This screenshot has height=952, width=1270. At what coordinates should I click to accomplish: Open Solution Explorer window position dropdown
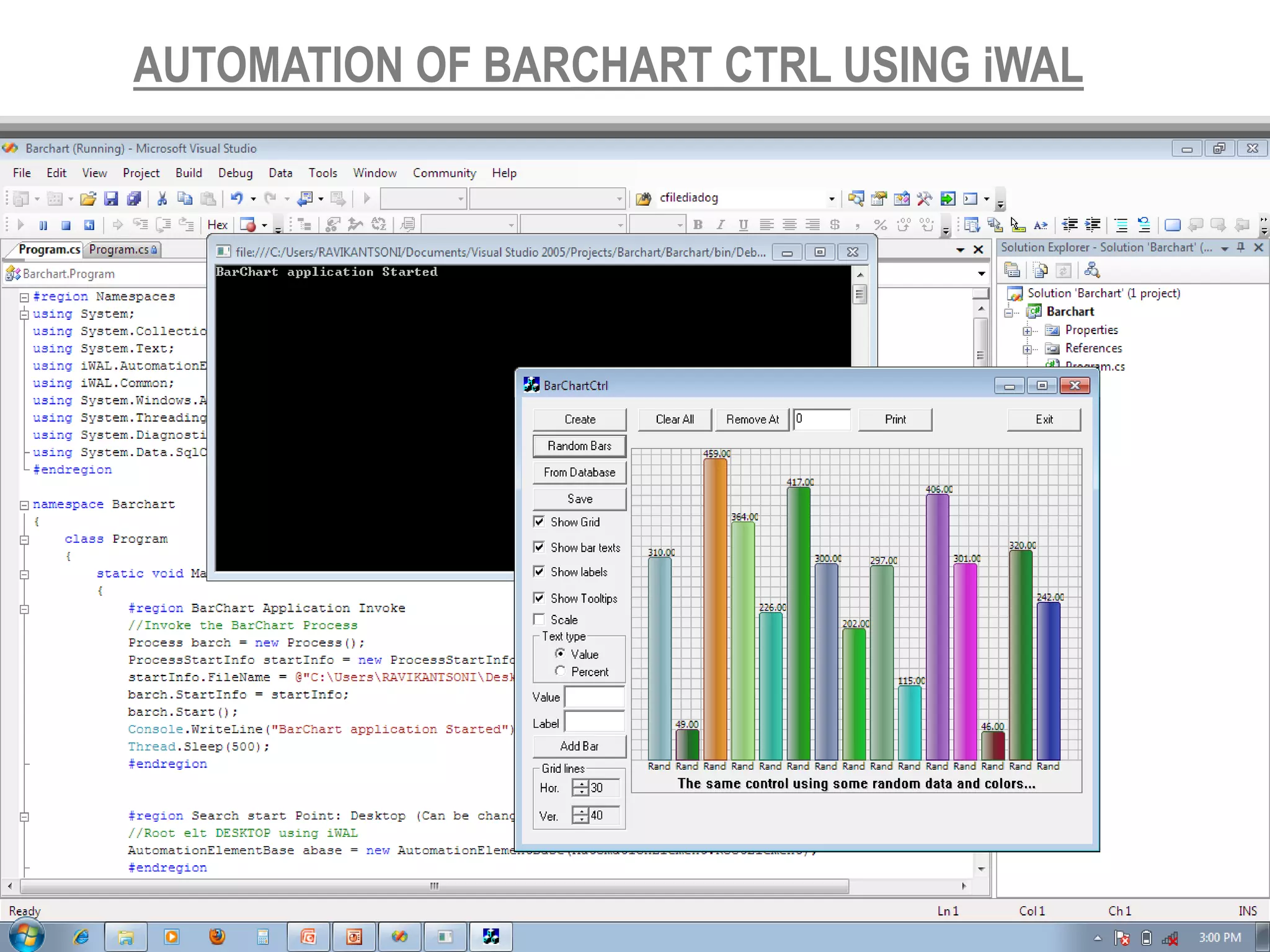click(1225, 248)
